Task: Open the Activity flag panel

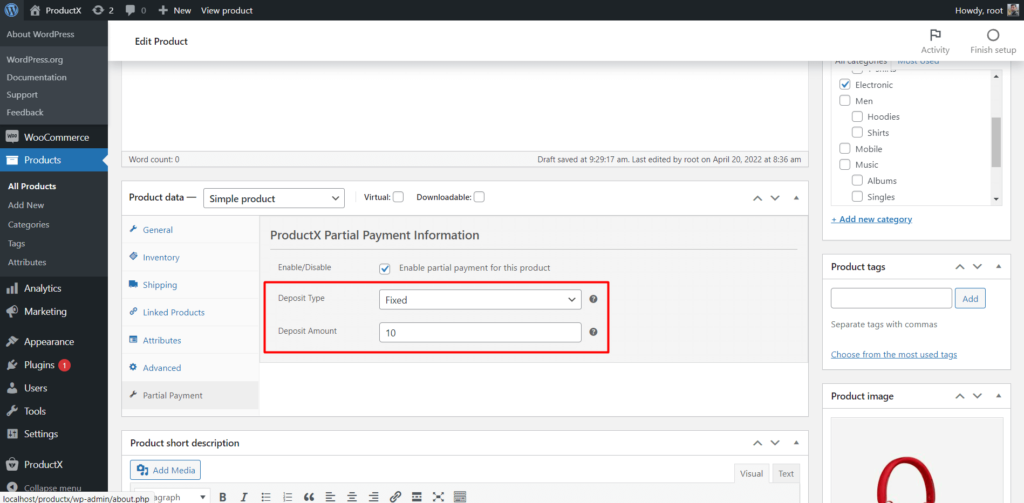Action: coord(935,41)
